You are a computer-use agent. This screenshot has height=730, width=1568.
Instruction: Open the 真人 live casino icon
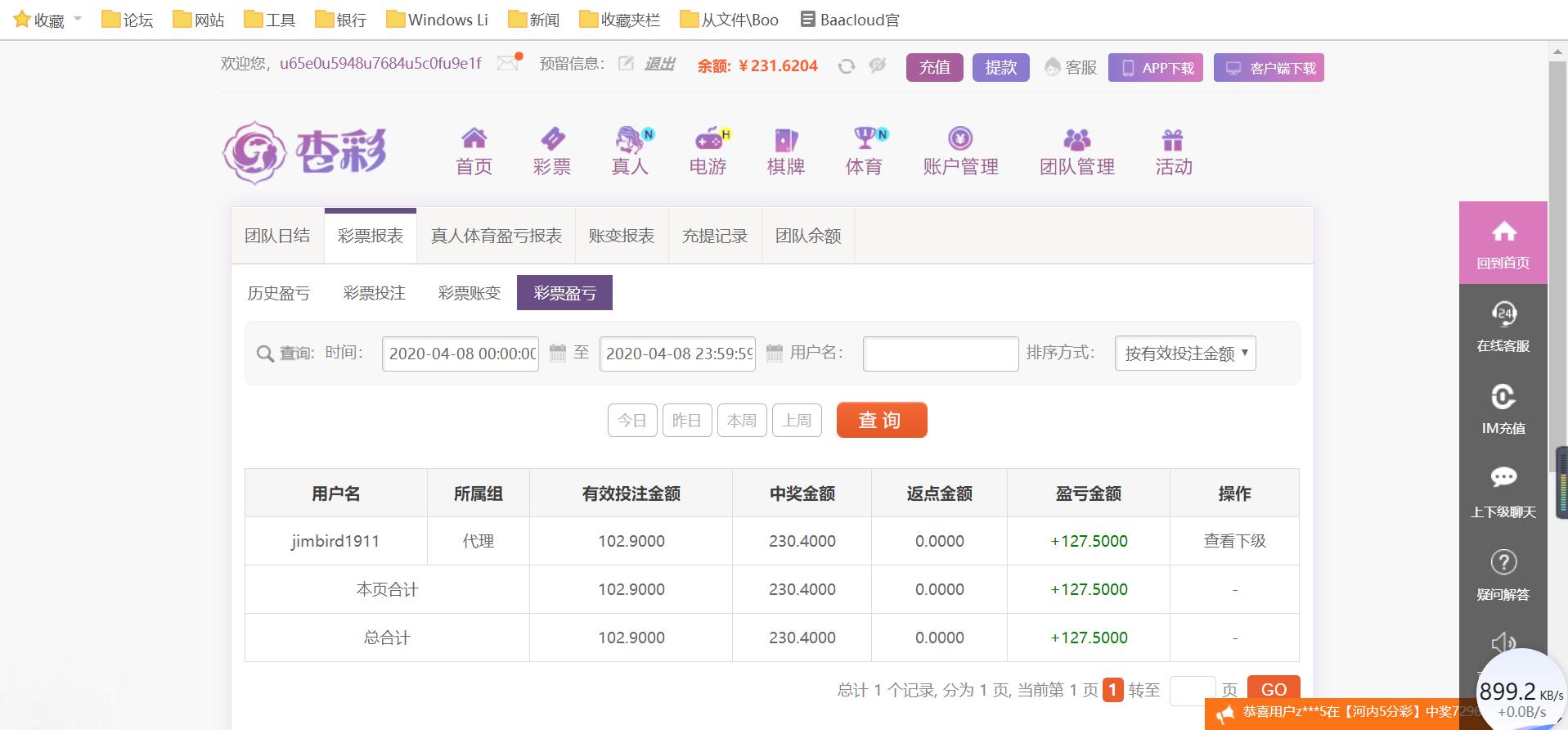[631, 139]
